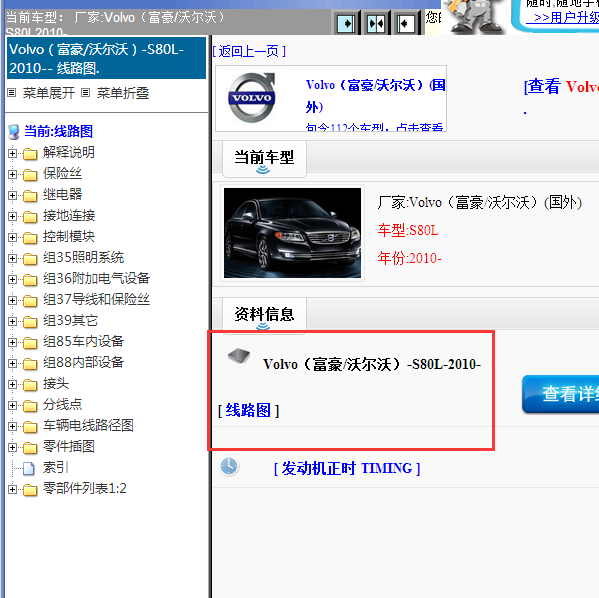The image size is (599, 598).
Task: Expand the 接地连接 tree node
Action: pyautogui.click(x=12, y=216)
